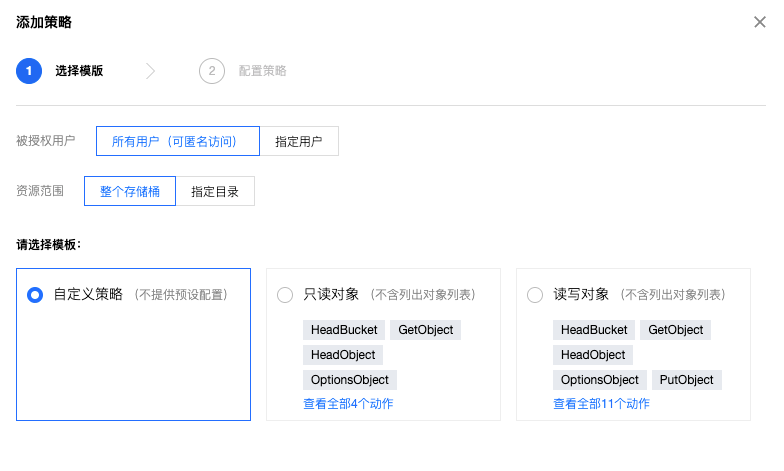Click step 2 circle for 配置策略
The height and width of the screenshot is (471, 784).
(211, 71)
